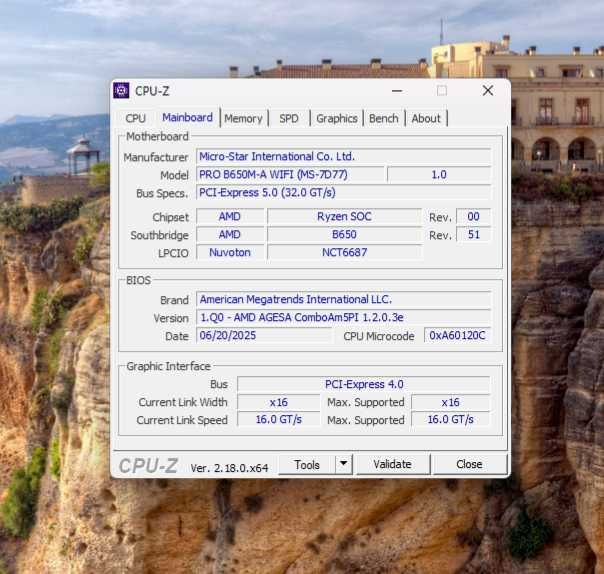This screenshot has height=574, width=604.
Task: Click the Chipset Rev. value 00
Action: [x=473, y=217]
